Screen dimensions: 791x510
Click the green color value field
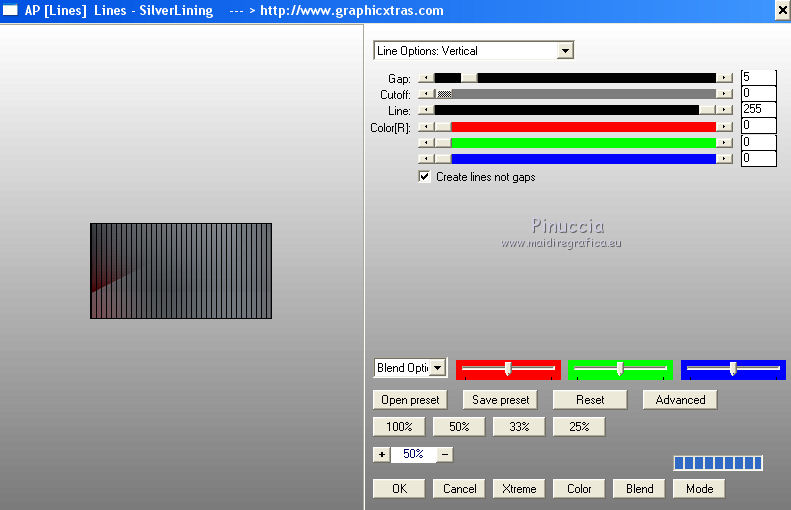click(758, 142)
